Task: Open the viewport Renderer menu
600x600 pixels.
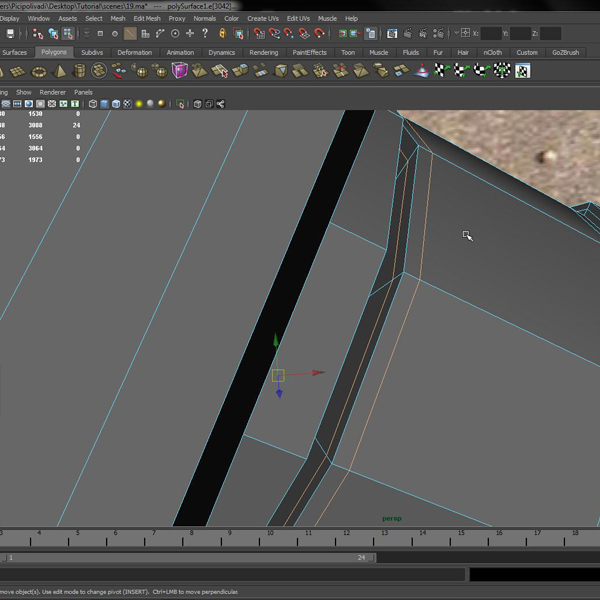Action: [x=52, y=92]
